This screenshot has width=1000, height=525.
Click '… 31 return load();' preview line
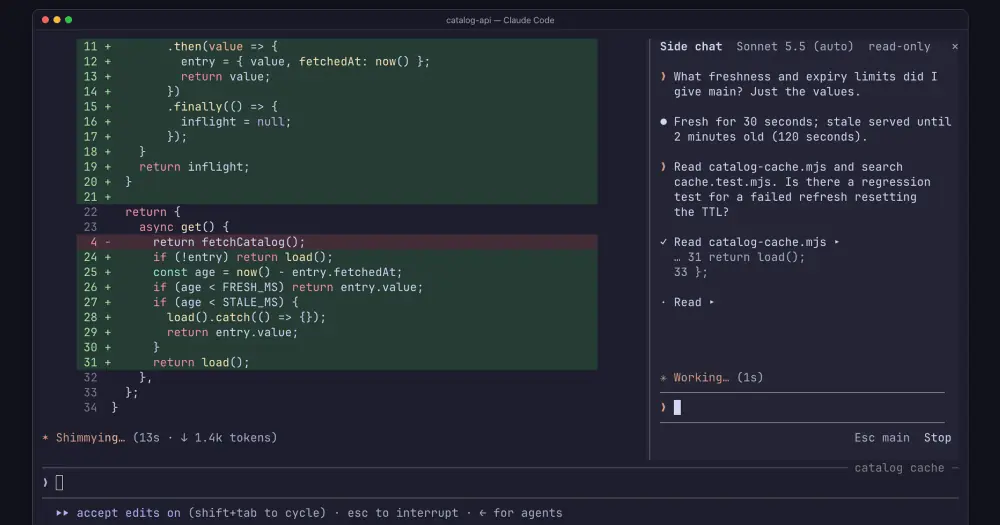739,257
